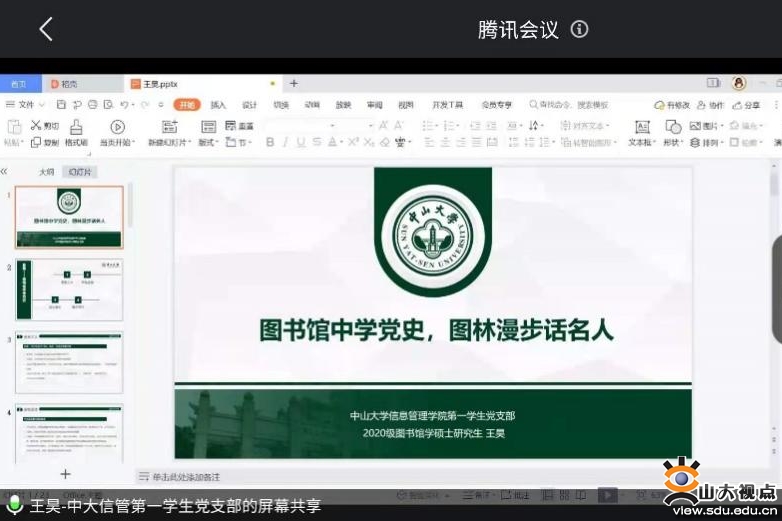Add a new slide via 新建幻灯片
782x521 pixels.
pos(170,133)
